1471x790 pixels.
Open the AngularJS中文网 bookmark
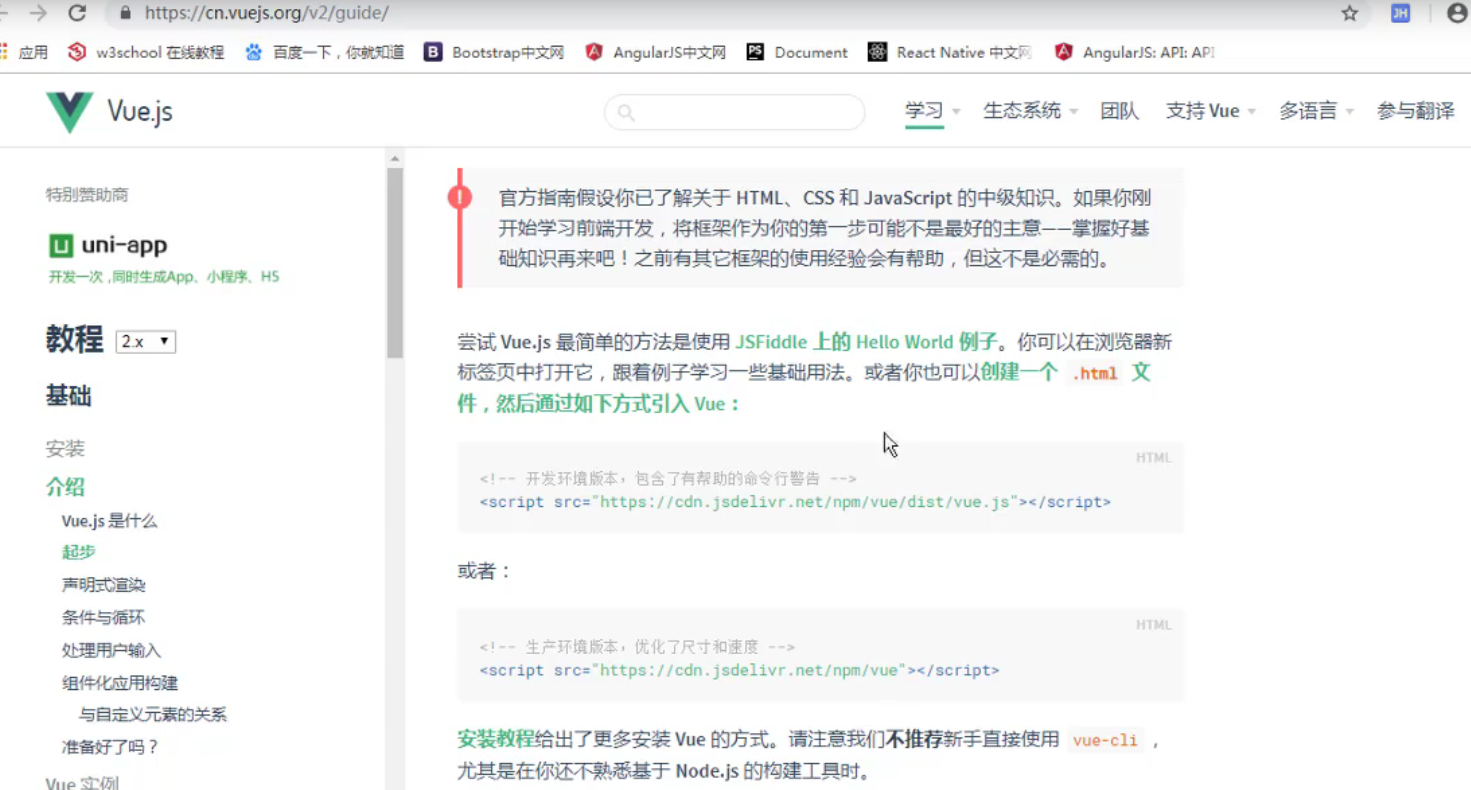(x=655, y=52)
